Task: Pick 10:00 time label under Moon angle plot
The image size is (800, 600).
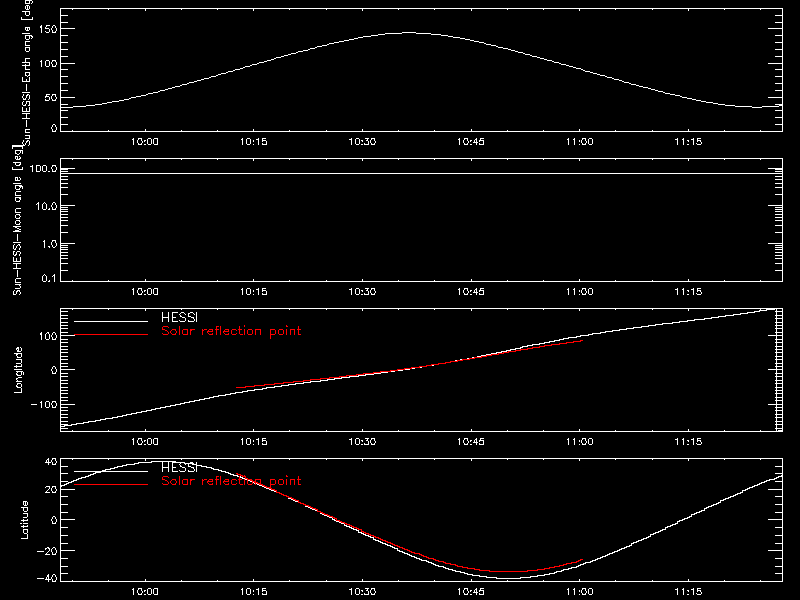Action: (x=144, y=292)
